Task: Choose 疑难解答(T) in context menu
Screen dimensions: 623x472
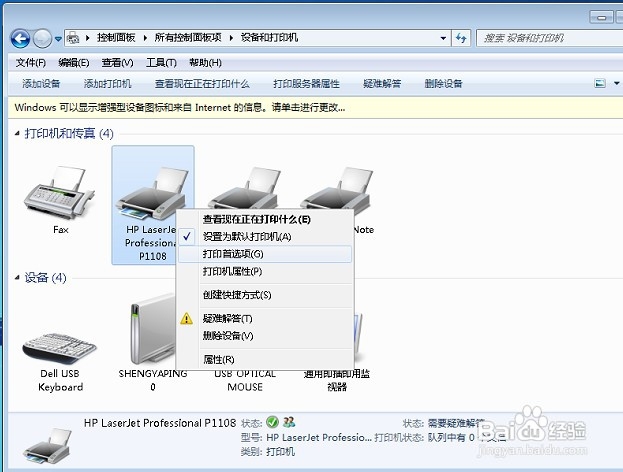Action: click(265, 319)
